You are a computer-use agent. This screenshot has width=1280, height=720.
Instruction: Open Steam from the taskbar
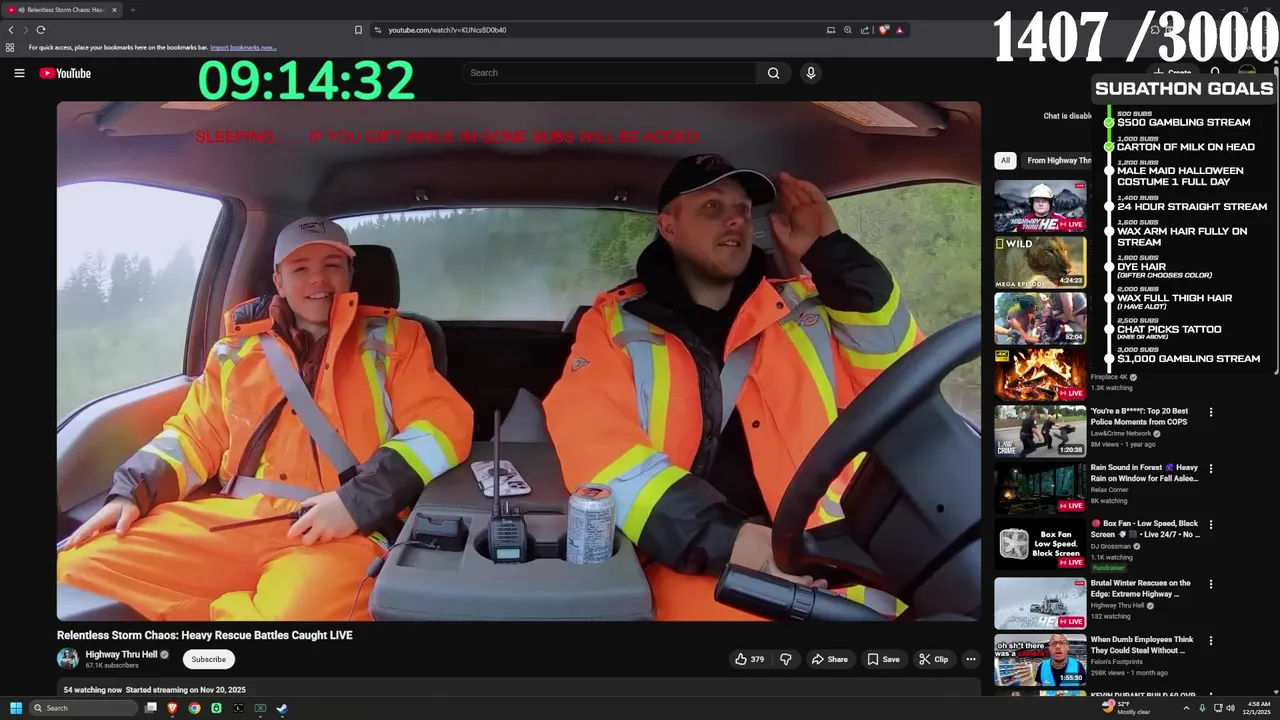(282, 708)
